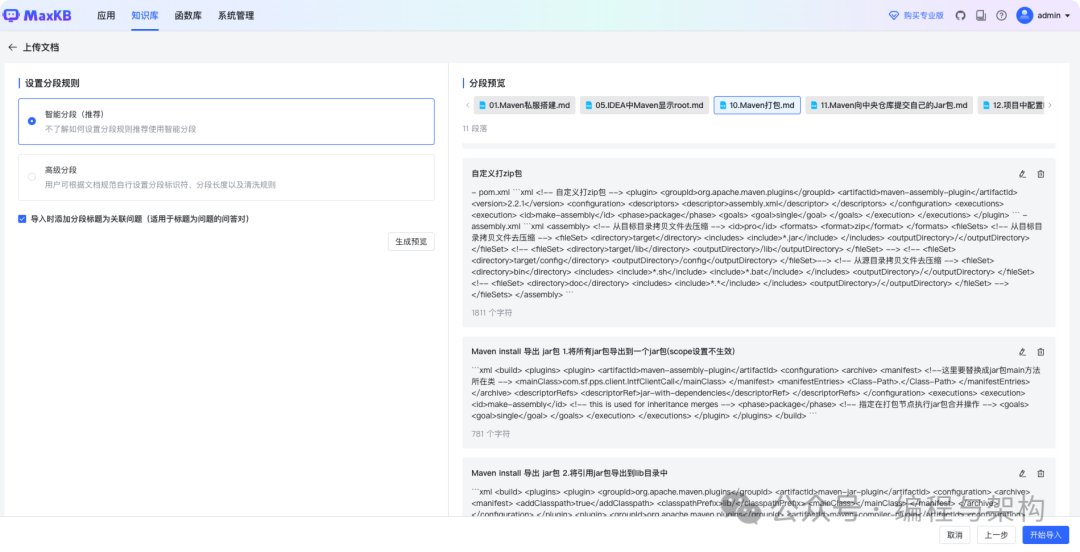Click file icon on 01.Maven私服搭建.md tab
1080x552 pixels.
point(482,105)
